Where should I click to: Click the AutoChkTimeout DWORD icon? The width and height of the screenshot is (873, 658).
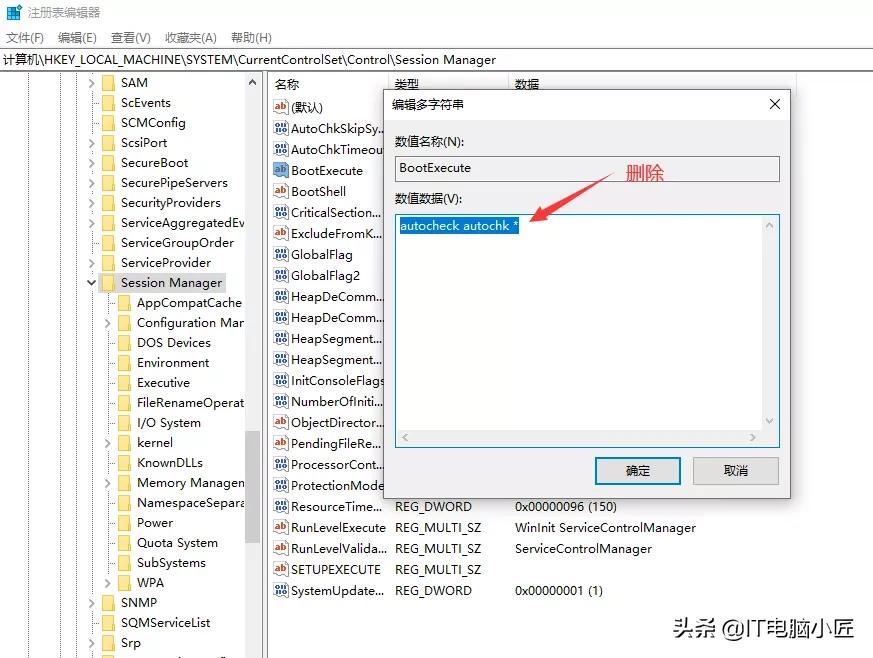(281, 149)
